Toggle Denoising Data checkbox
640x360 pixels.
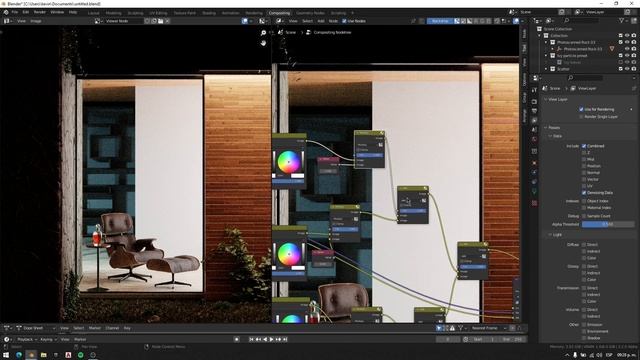(x=584, y=193)
